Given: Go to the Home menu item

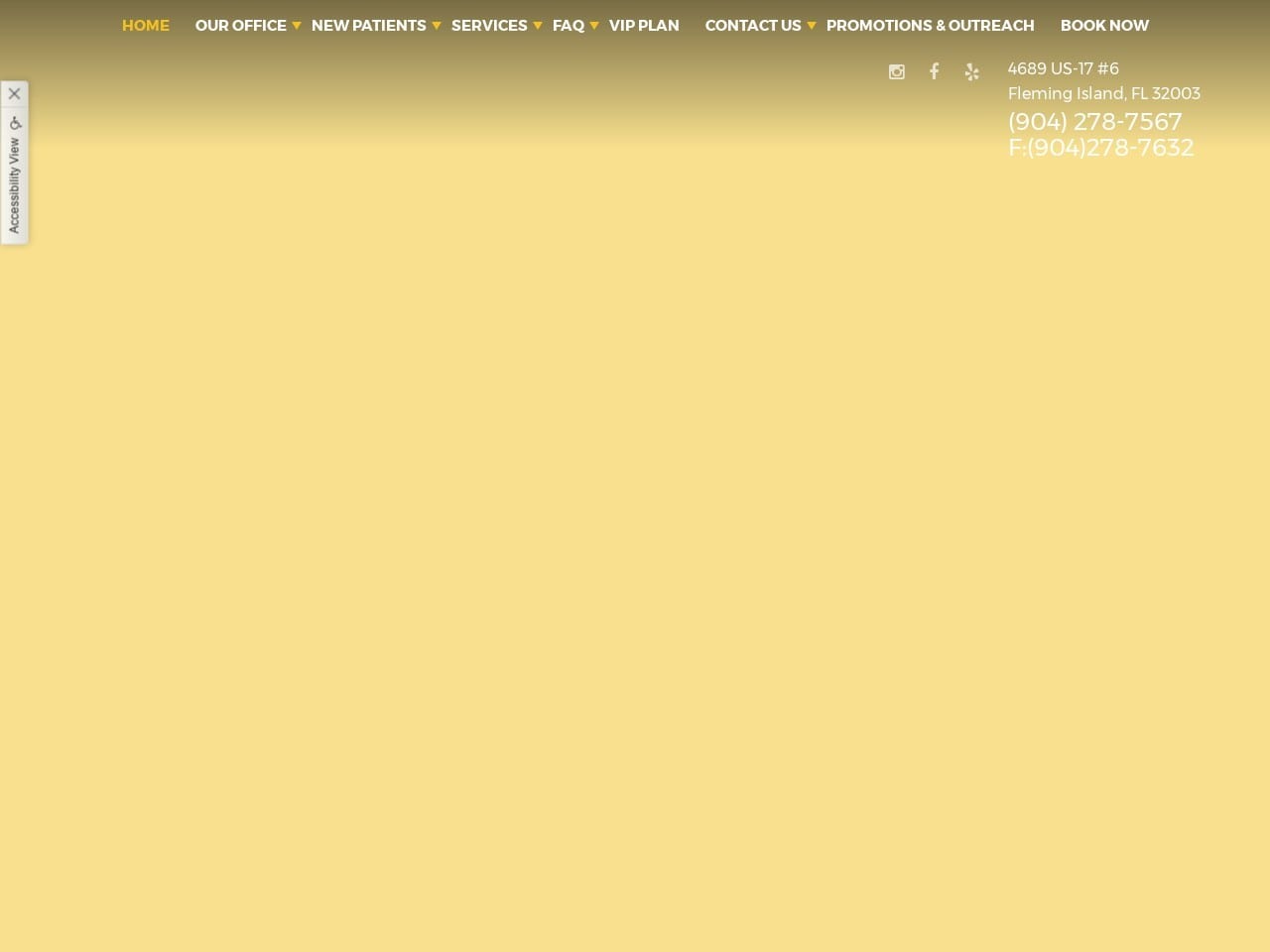Looking at the screenshot, I should [146, 26].
